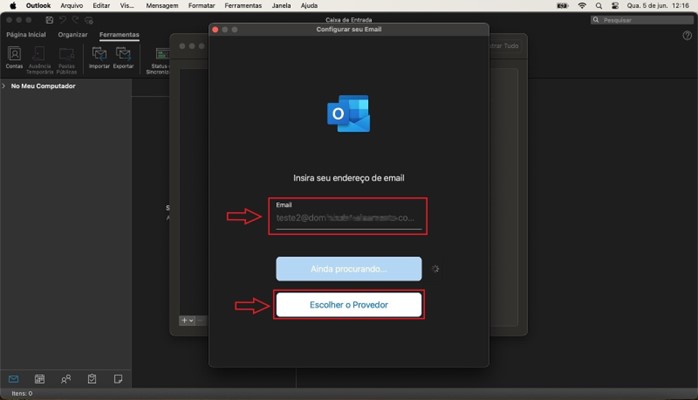
Task: Open the Arquivo menu
Action: point(72,6)
